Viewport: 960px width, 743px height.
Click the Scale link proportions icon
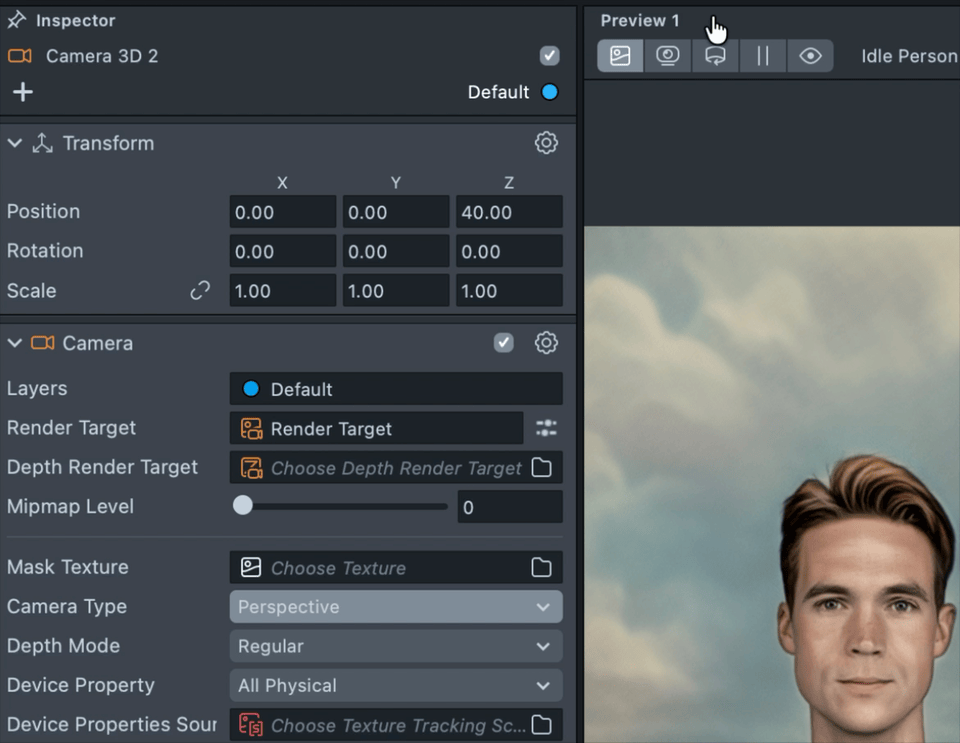click(200, 291)
